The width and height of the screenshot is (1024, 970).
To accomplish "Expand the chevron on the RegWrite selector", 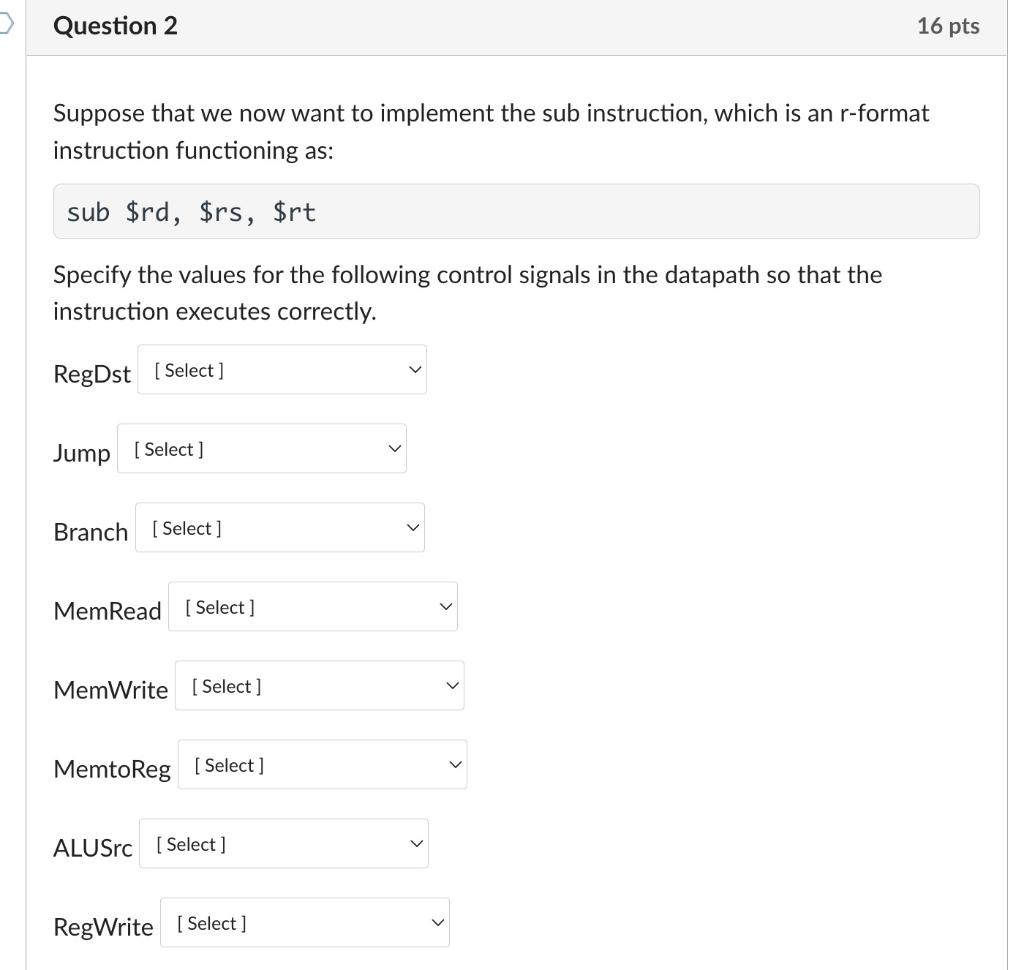I will 437,922.
